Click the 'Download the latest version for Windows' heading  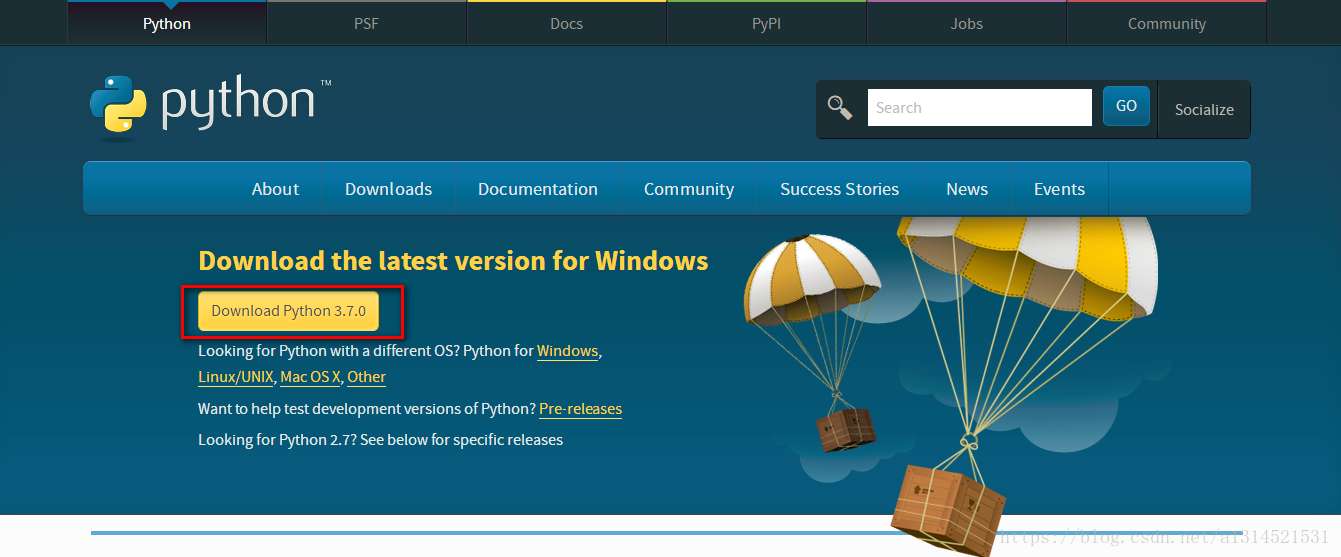[453, 261]
